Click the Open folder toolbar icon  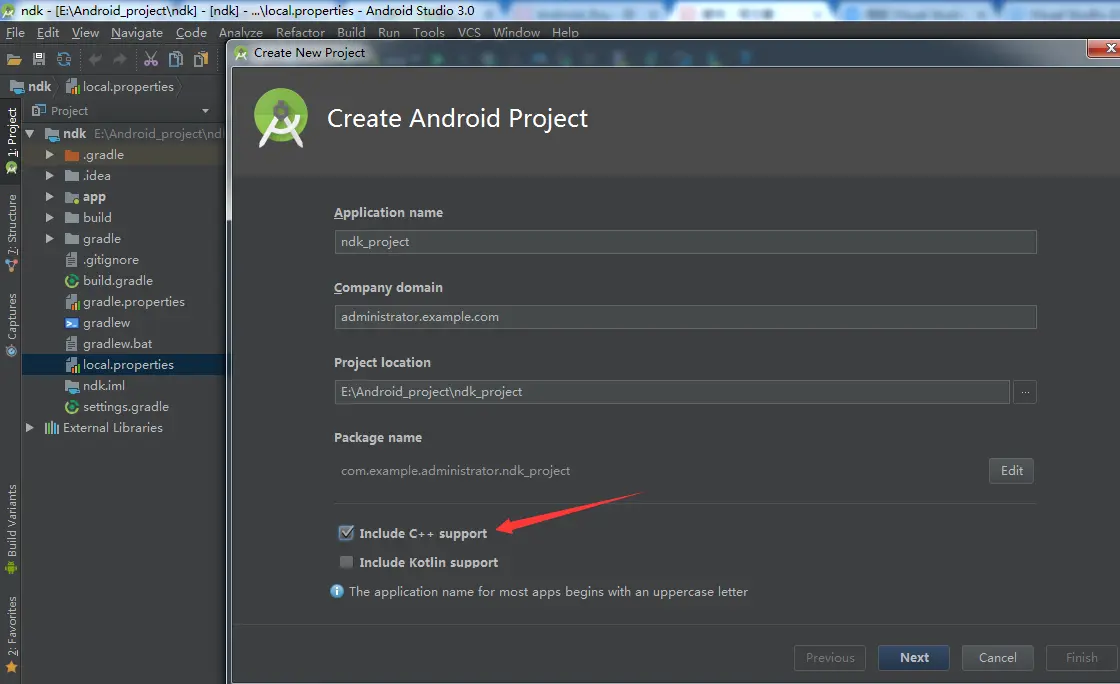click(x=14, y=59)
